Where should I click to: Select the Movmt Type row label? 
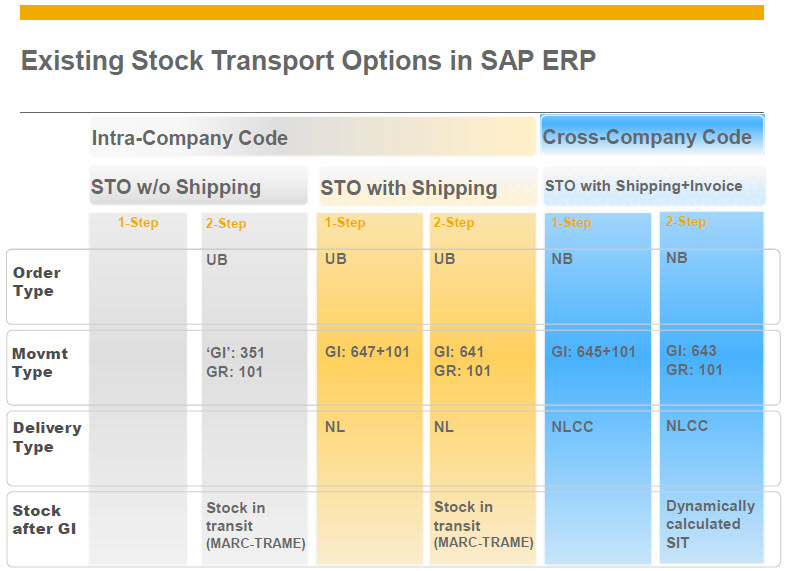pos(40,363)
